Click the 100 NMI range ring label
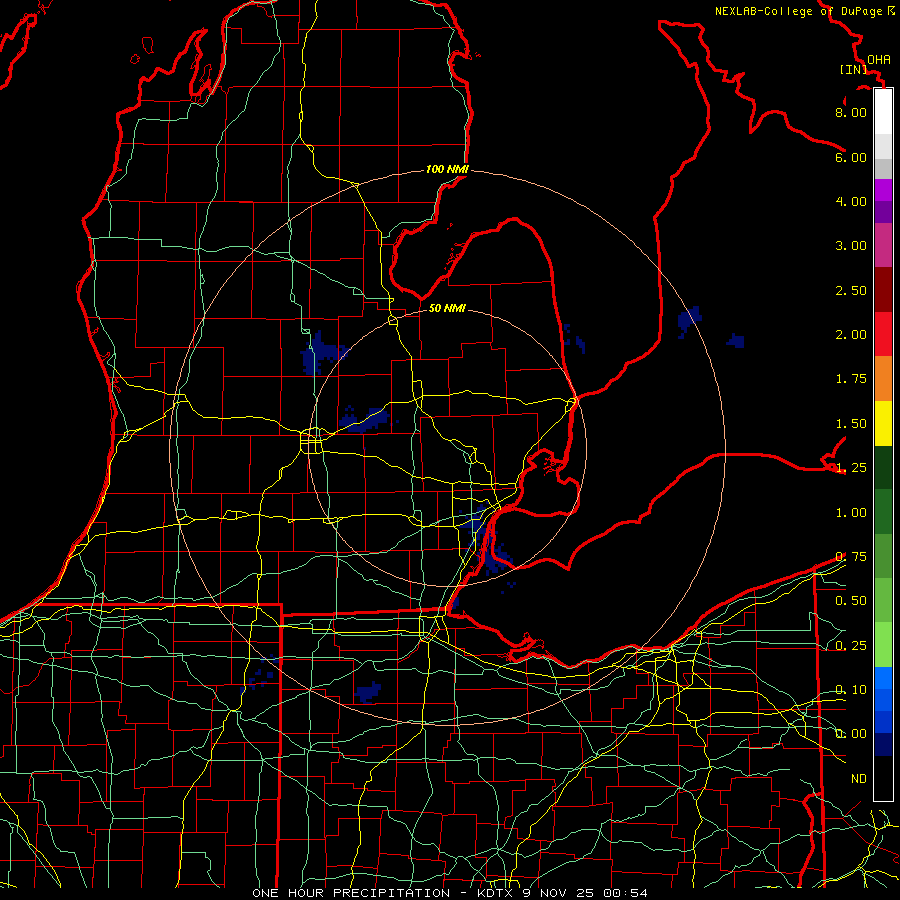This screenshot has height=900, width=900. click(x=447, y=169)
